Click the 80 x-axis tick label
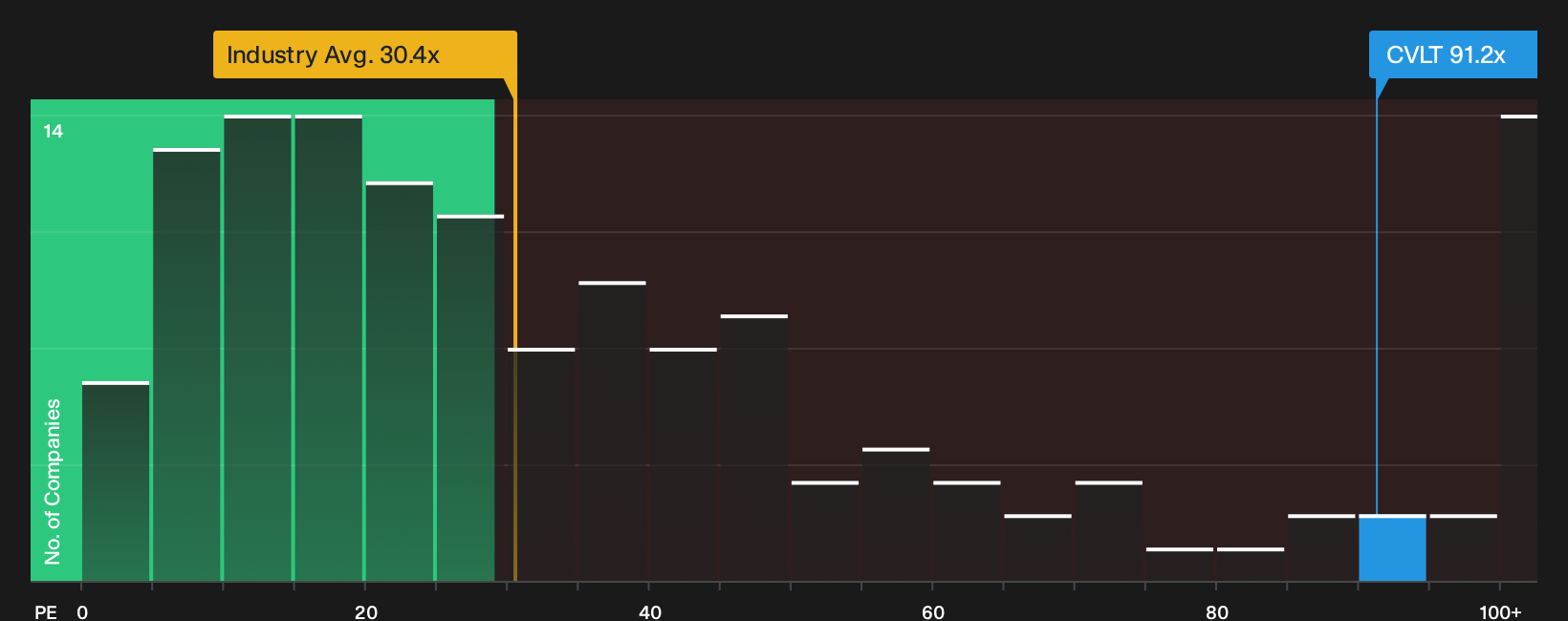1568x621 pixels. 1216,611
